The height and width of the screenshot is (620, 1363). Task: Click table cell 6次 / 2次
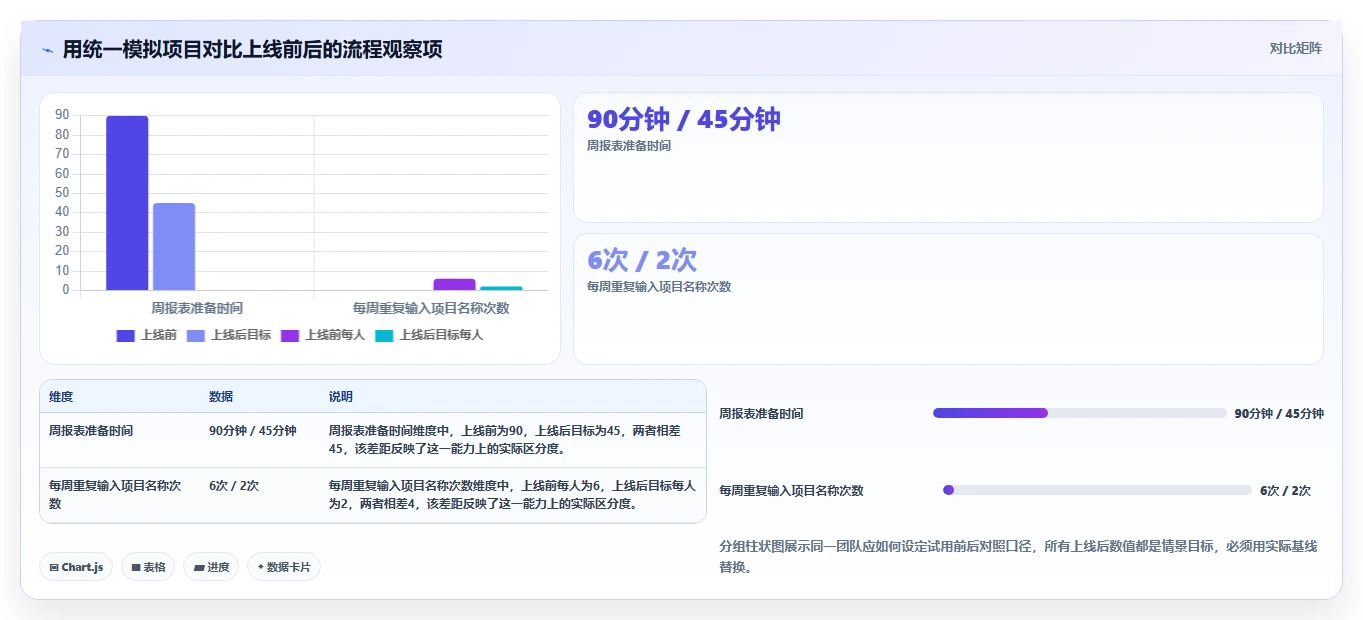(x=234, y=486)
